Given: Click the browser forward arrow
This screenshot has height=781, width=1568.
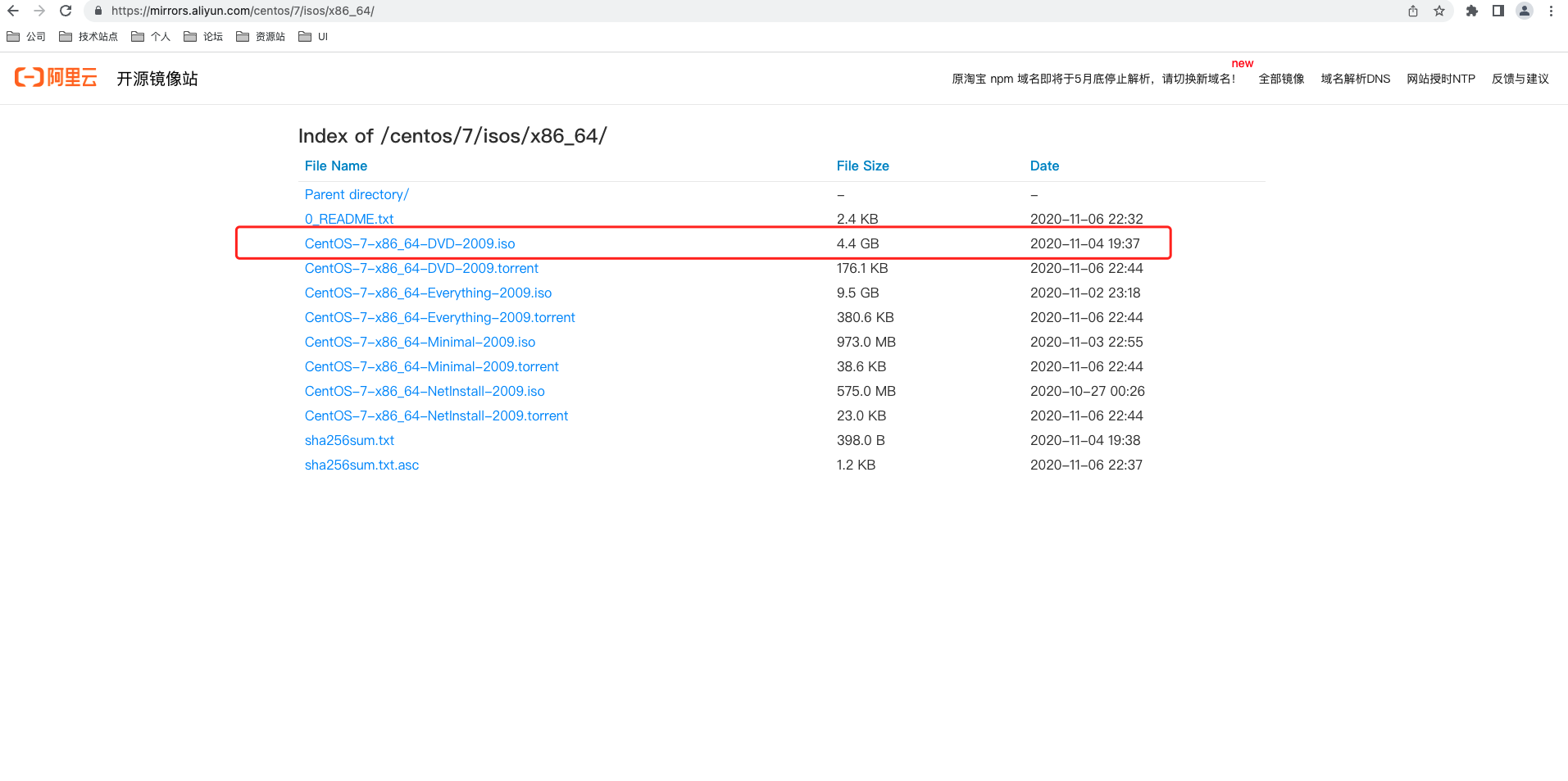Looking at the screenshot, I should [x=39, y=11].
